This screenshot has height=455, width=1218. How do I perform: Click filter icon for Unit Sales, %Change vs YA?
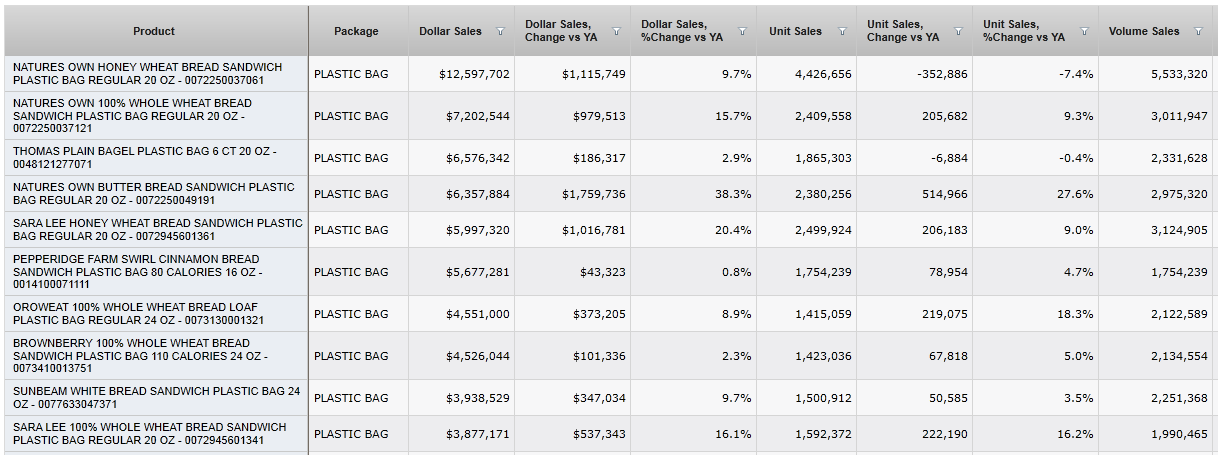point(1084,32)
